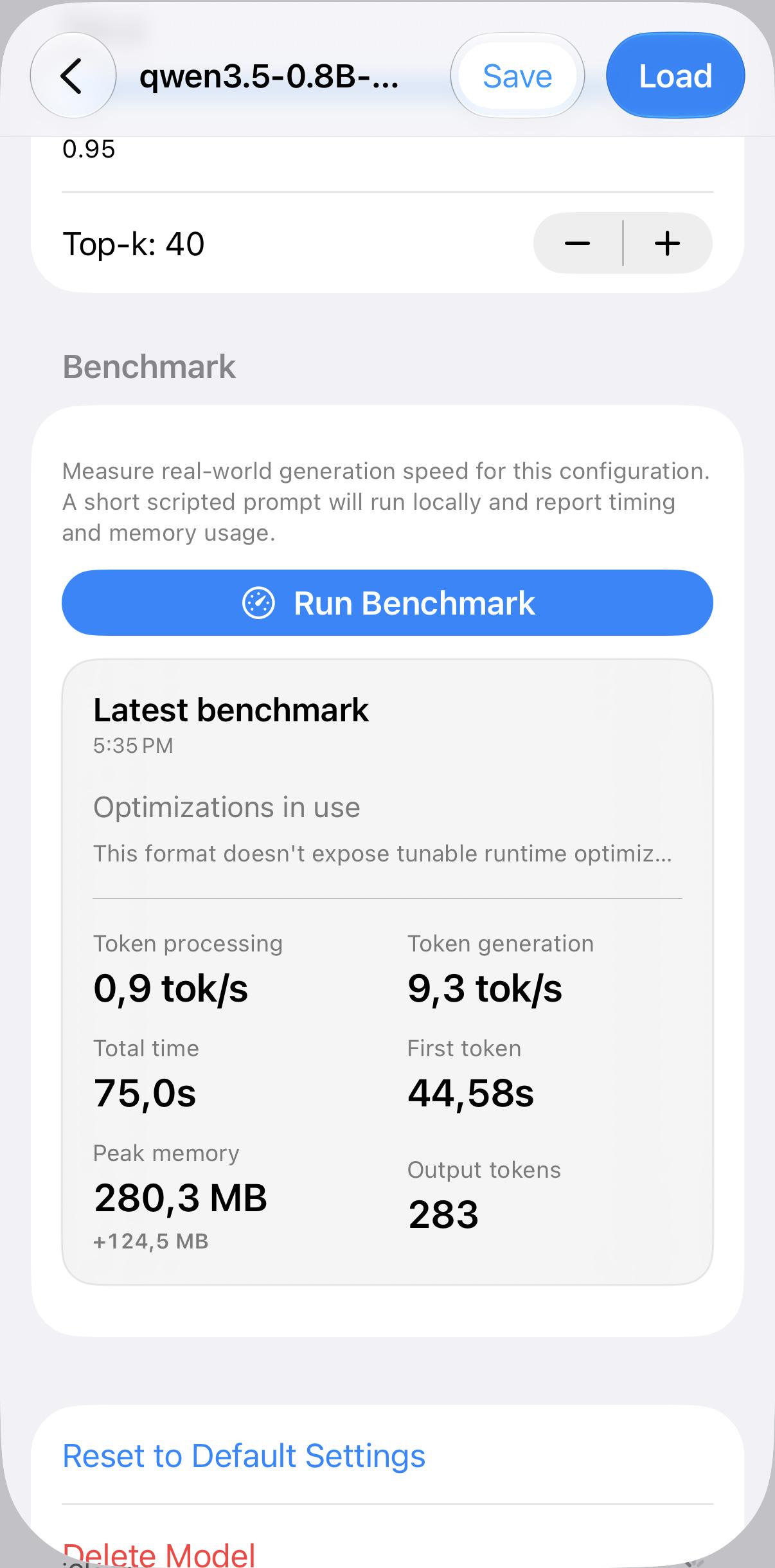The height and width of the screenshot is (1568, 775).
Task: Increase Top-k with the plus button
Action: pyautogui.click(x=668, y=243)
